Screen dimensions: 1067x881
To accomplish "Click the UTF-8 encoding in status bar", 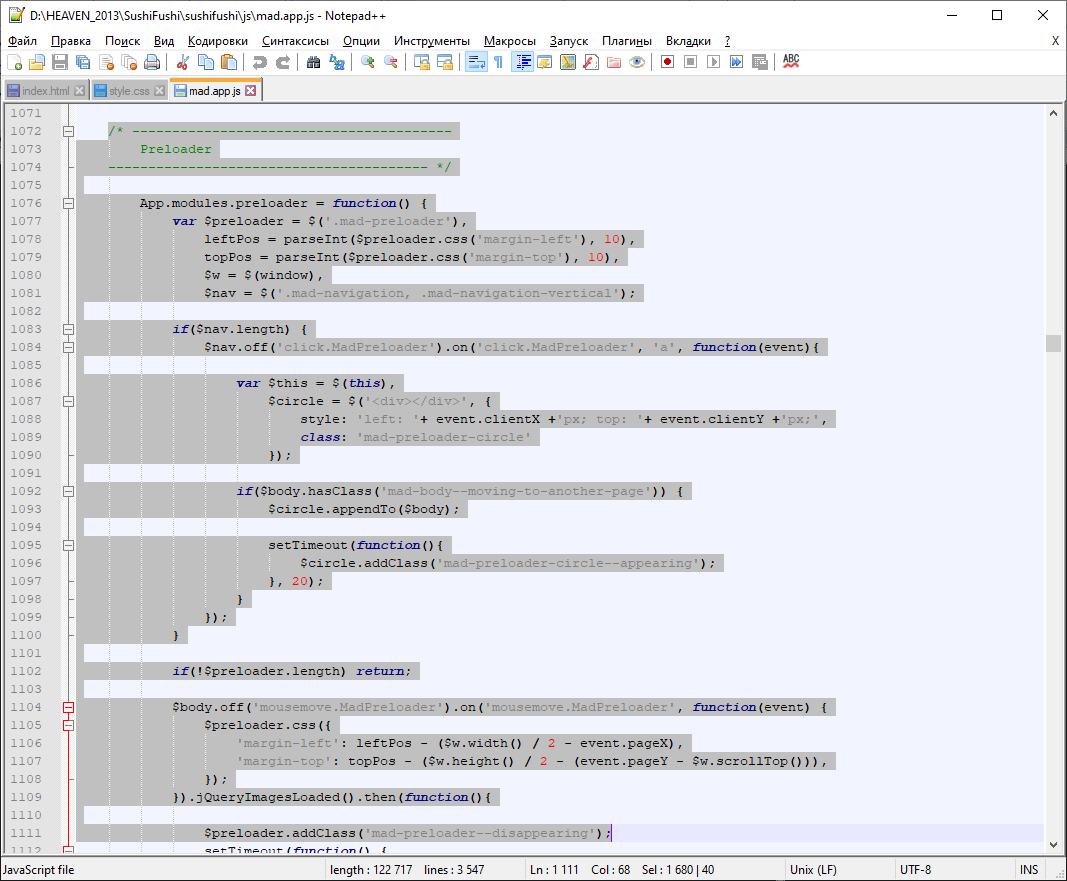I will (x=915, y=870).
